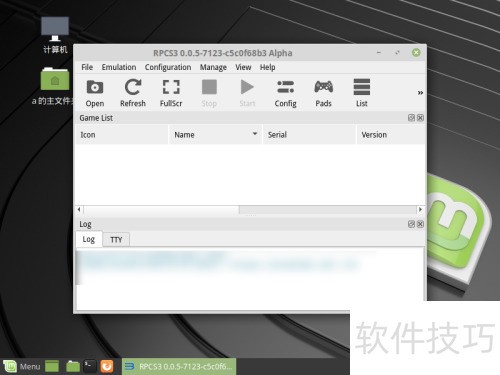This screenshot has height=375, width=500.
Task: Open the Manage menu
Action: pos(213,67)
